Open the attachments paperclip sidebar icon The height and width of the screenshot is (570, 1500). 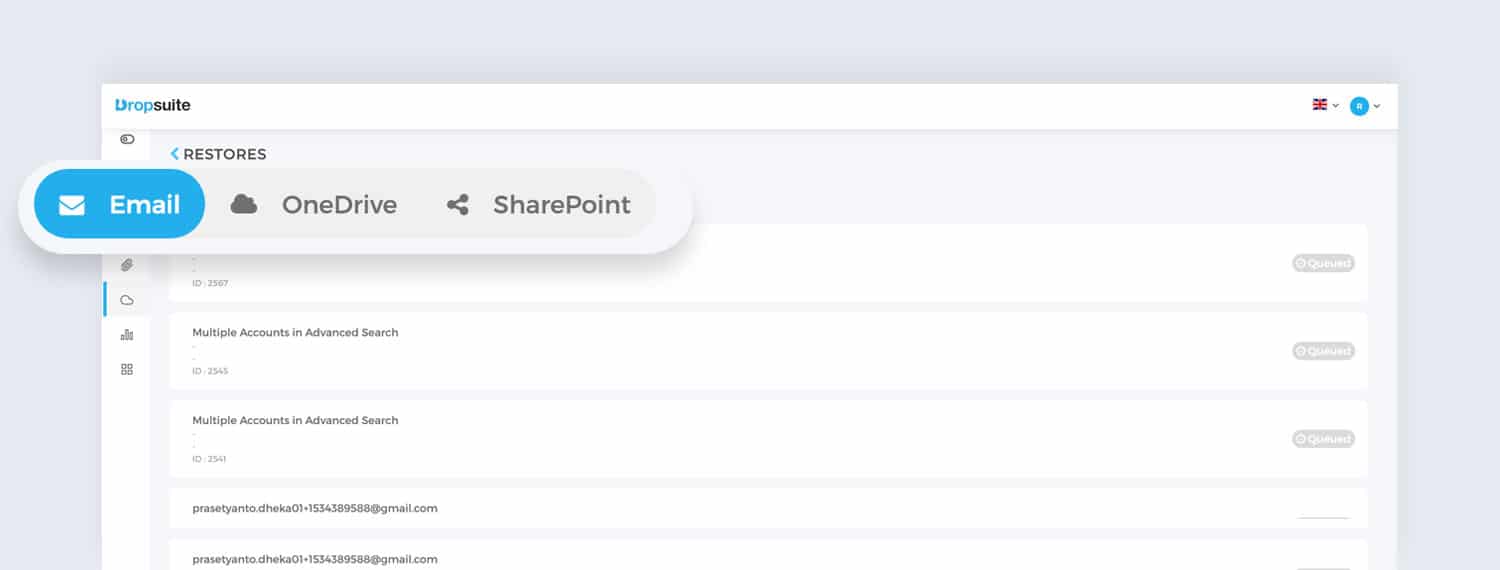pyautogui.click(x=127, y=265)
